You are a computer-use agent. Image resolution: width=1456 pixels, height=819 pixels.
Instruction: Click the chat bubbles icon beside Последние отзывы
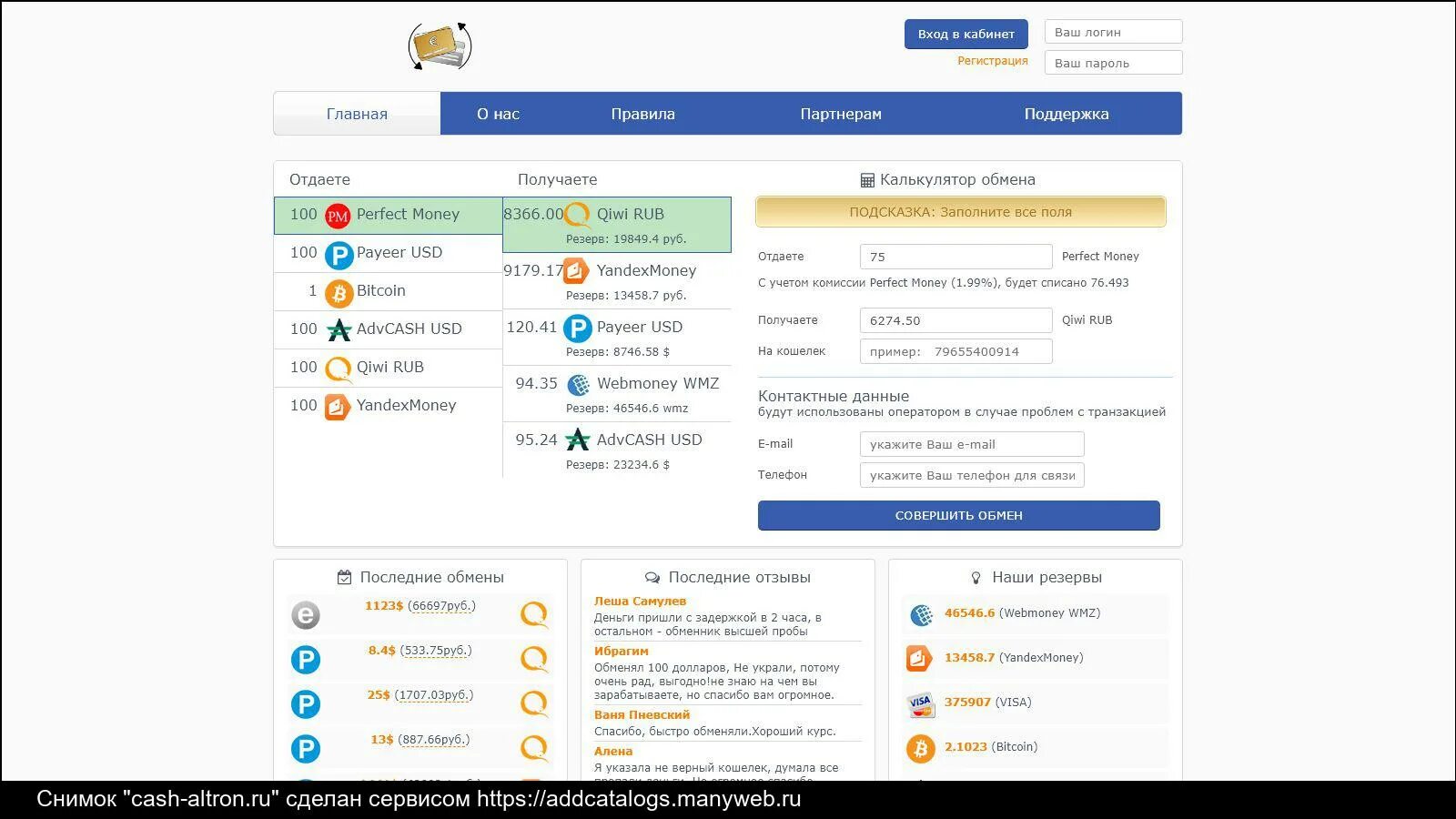(x=652, y=578)
